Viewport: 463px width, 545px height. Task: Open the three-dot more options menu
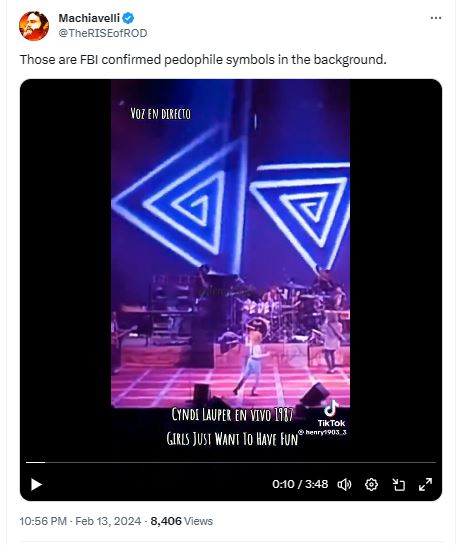[436, 18]
